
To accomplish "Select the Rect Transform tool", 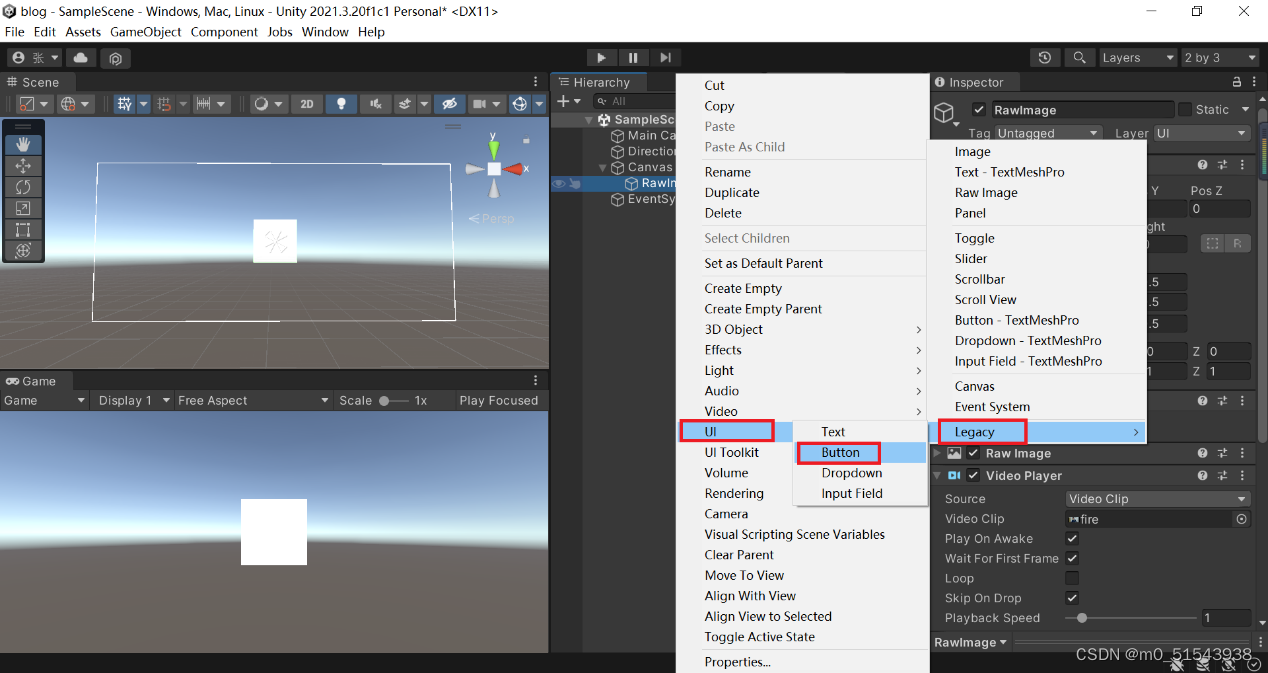I will [23, 229].
